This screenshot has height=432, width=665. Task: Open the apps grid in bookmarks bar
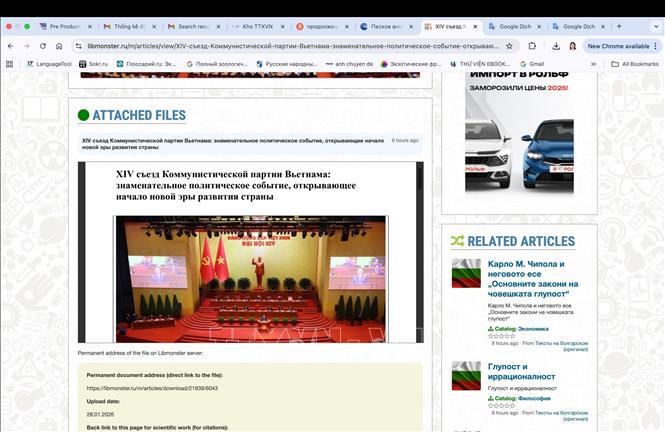tap(10, 64)
